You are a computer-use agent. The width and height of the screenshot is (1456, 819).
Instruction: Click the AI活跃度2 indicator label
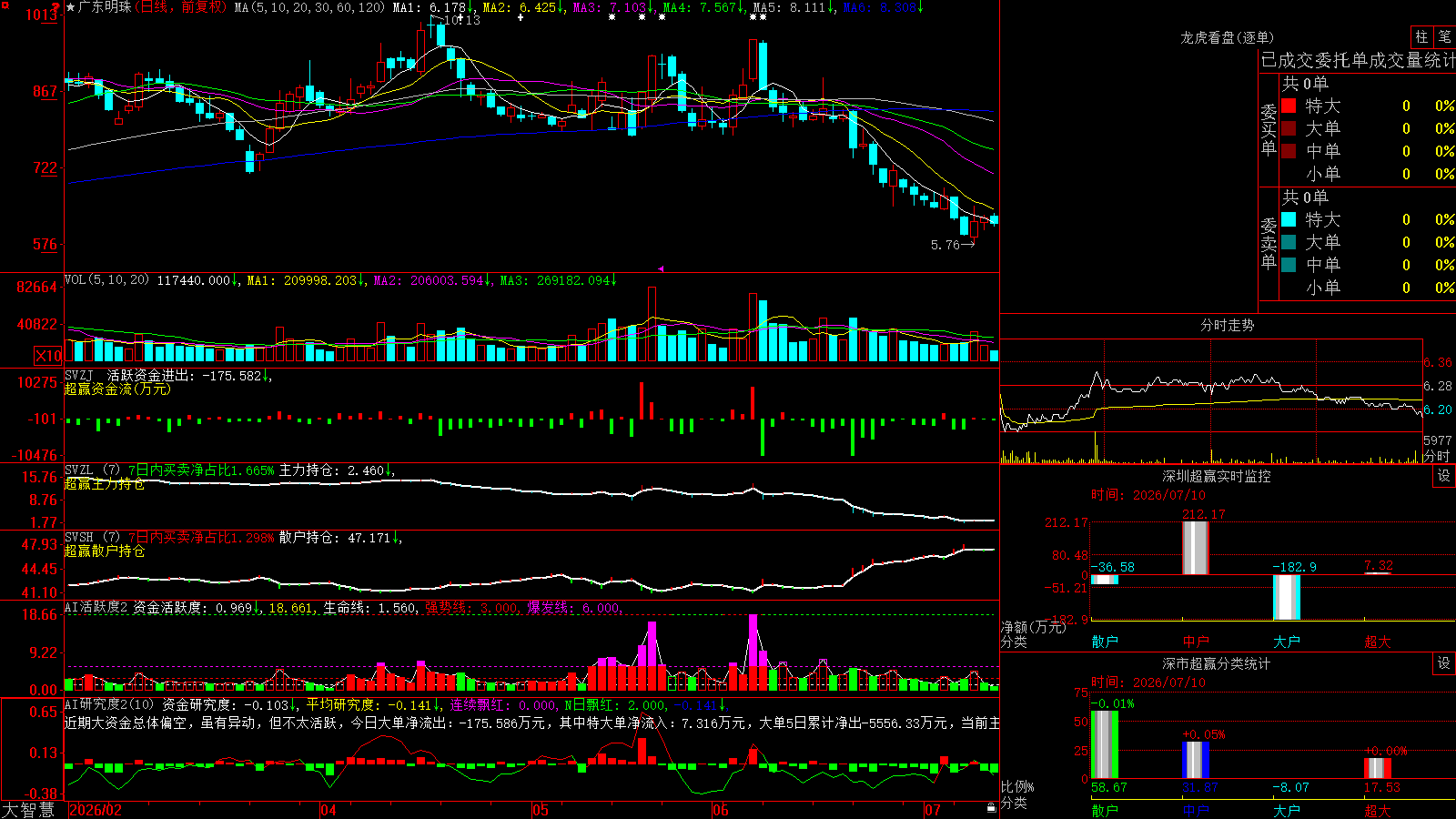[96, 608]
